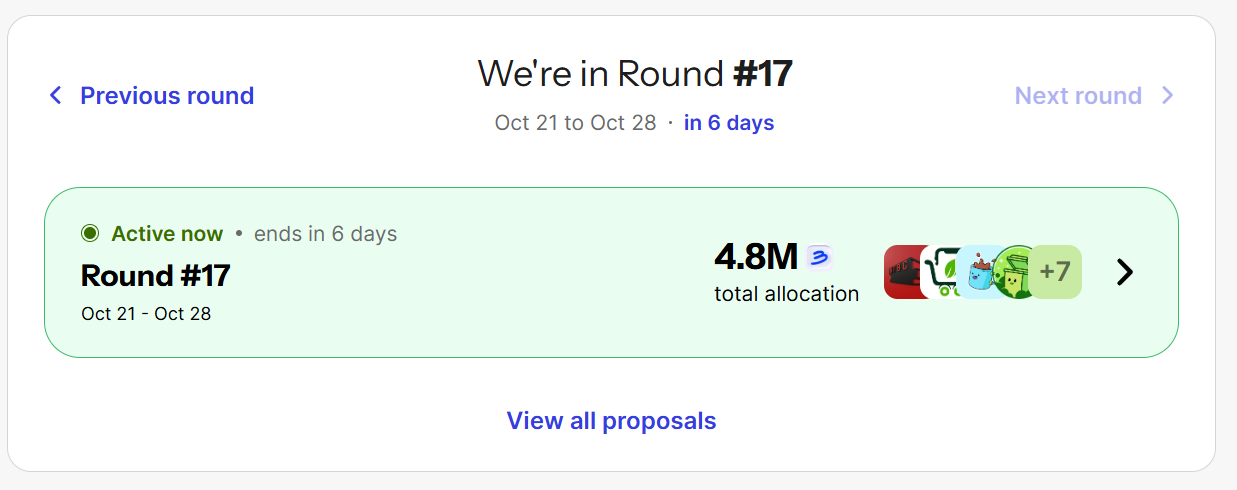Click the left chevron beside Previous round
This screenshot has height=490, width=1237.
click(56, 96)
